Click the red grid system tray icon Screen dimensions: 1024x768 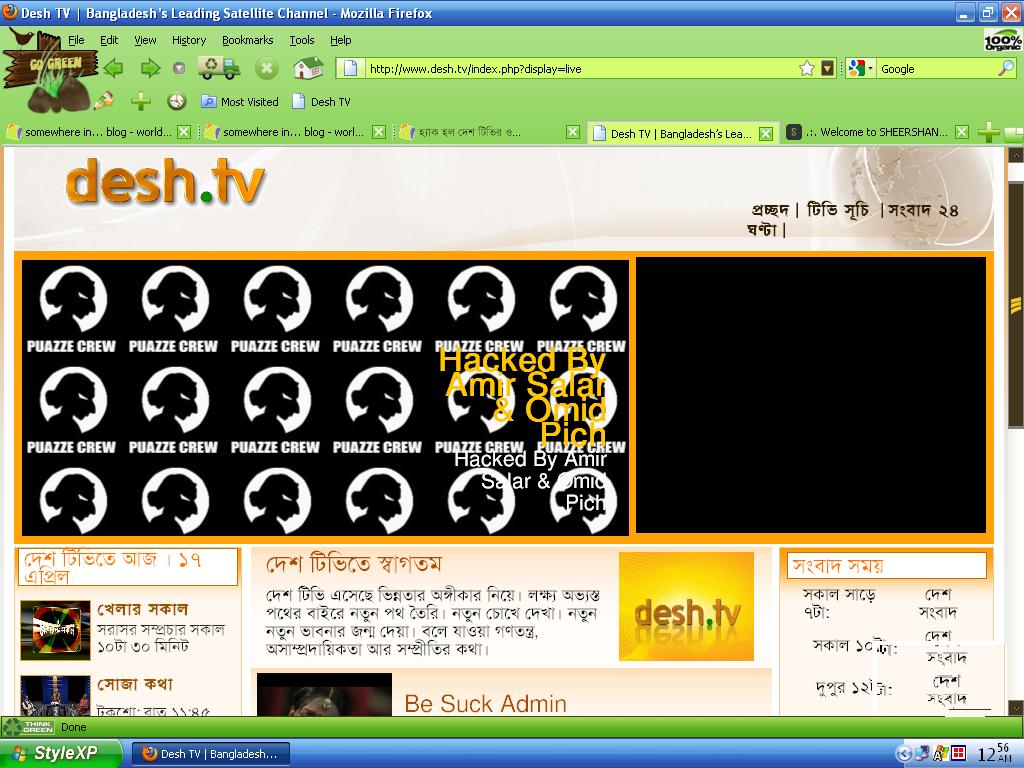959,753
